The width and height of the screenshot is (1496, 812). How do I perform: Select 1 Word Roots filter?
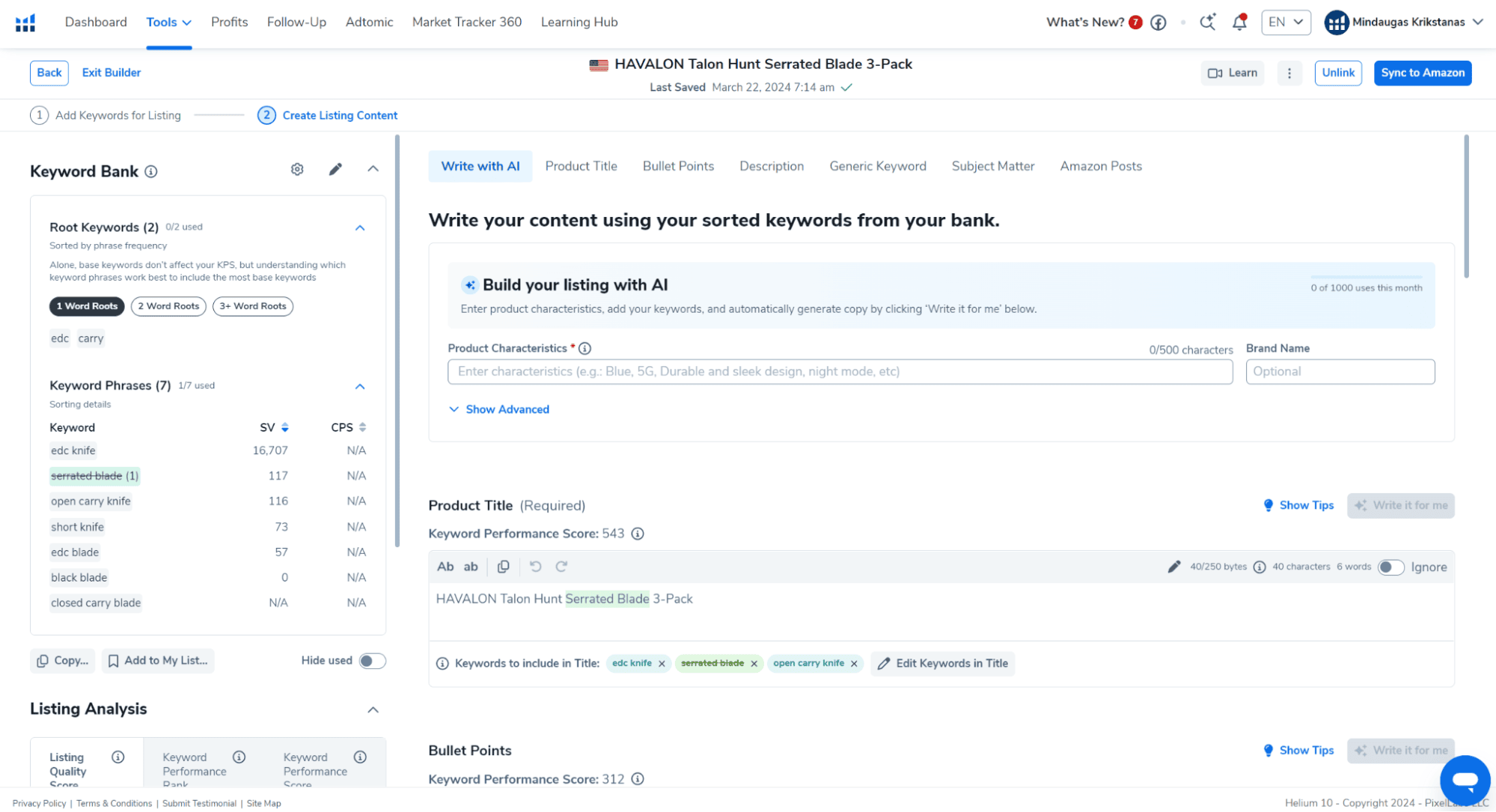pos(87,306)
